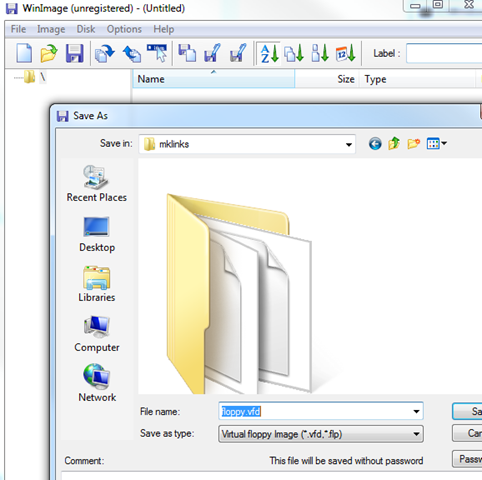Click the Label input field
482x480 pixels.
[x=444, y=53]
